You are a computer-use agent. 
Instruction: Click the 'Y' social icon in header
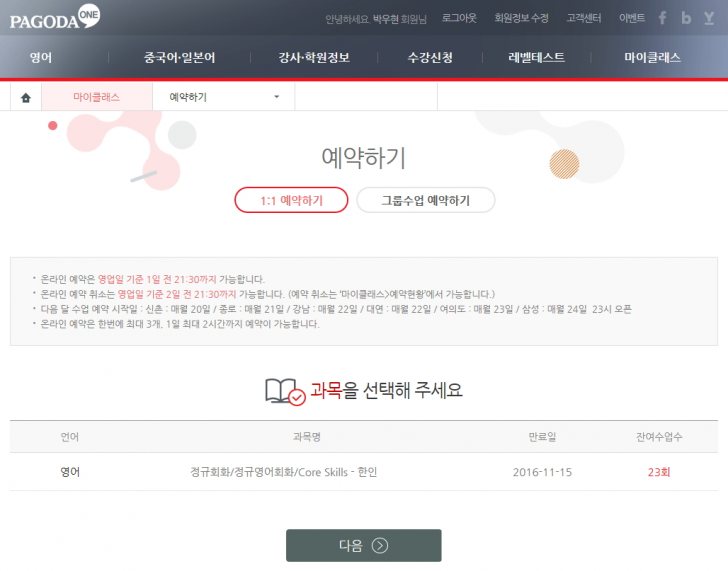[709, 18]
